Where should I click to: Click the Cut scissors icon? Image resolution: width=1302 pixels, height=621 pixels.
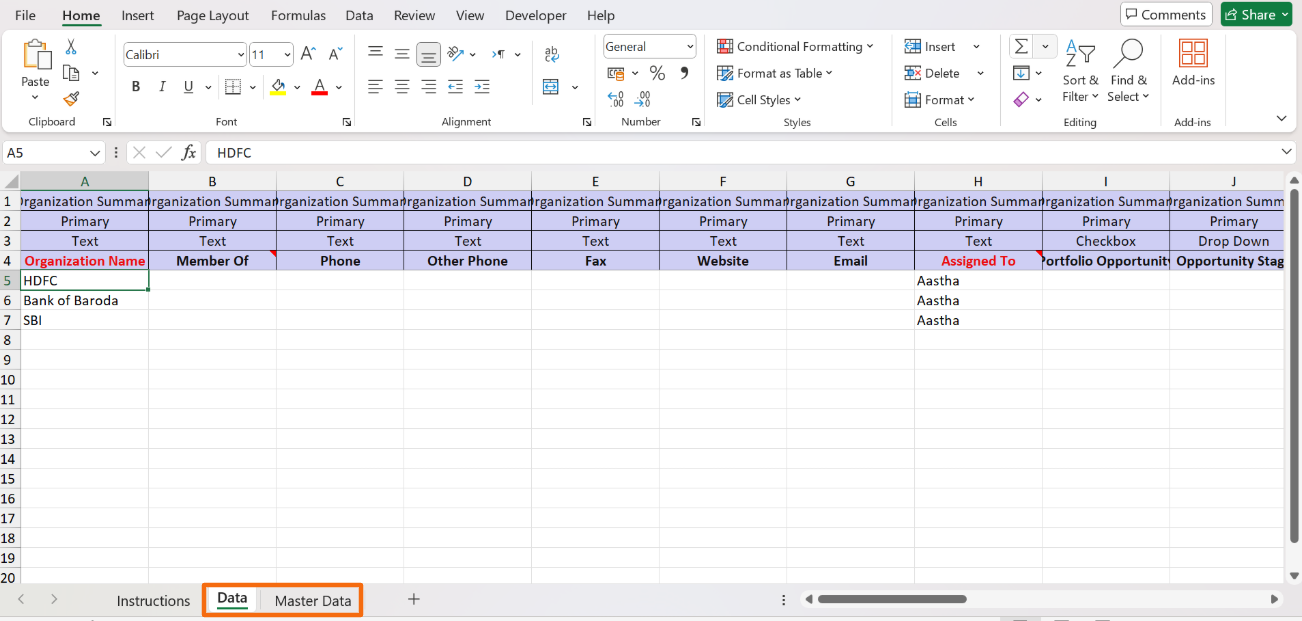click(71, 47)
